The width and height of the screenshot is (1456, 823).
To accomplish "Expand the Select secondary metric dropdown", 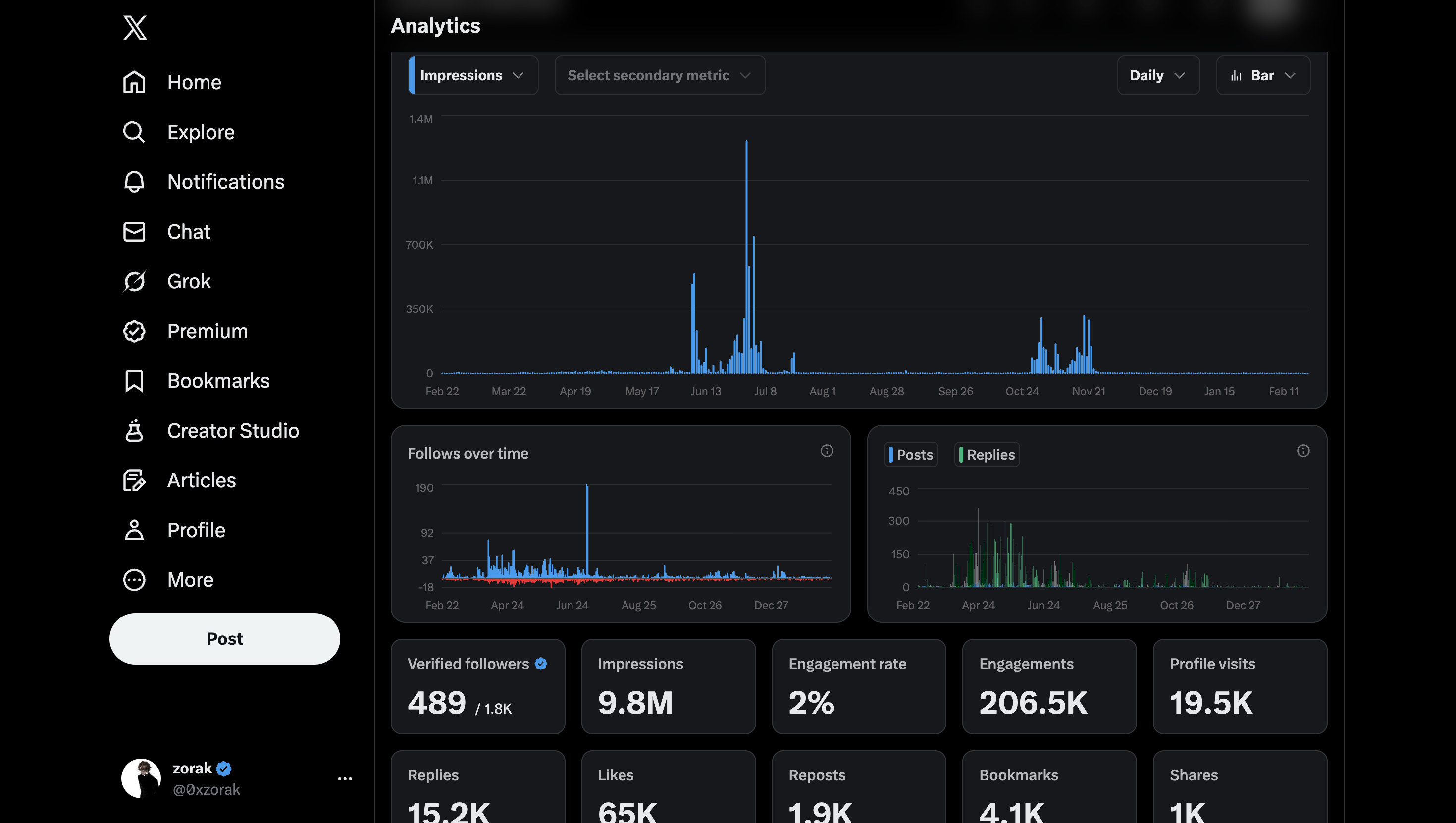I will click(660, 75).
